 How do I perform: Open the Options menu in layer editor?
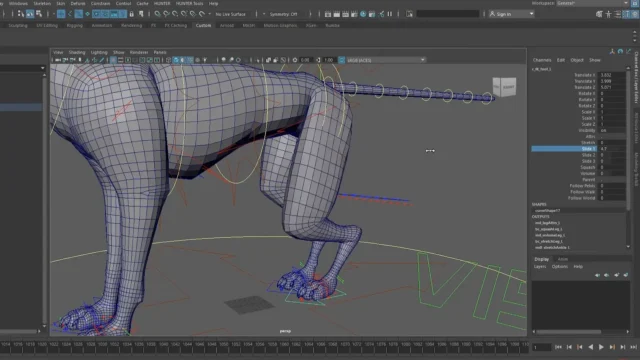coord(560,267)
